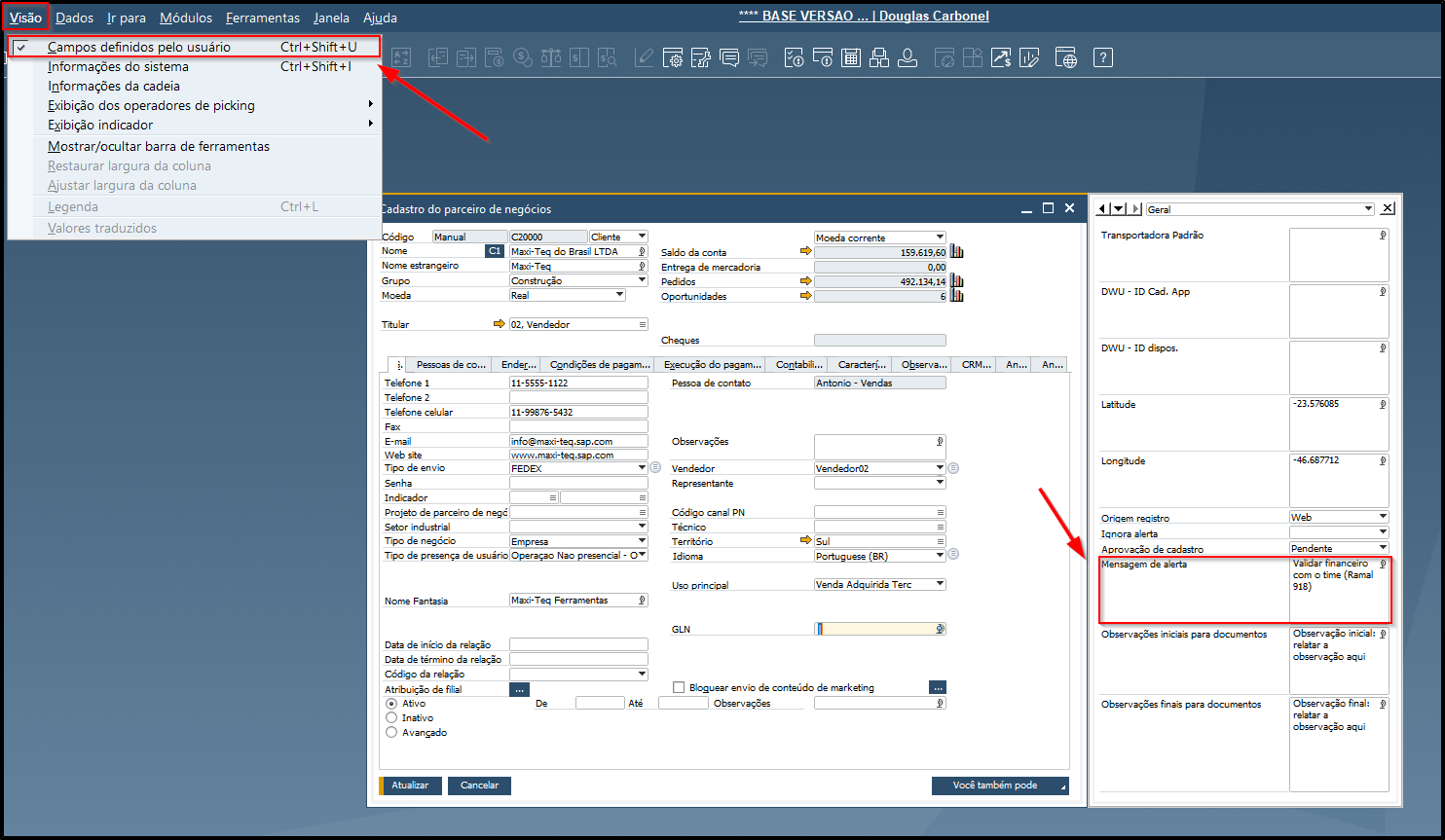Screen dimensions: 1445x840
Task: Click the web browser globe toolbar icon
Action: [x=1067, y=57]
